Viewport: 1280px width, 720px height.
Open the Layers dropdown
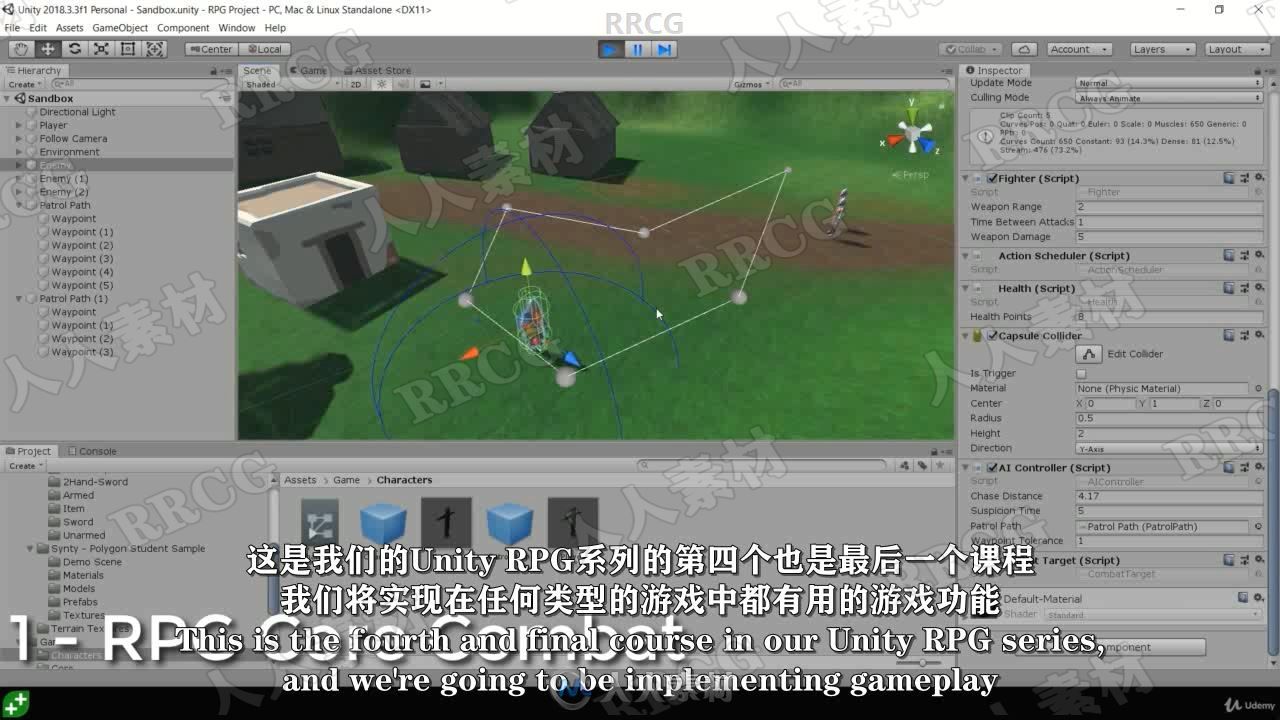point(1162,49)
